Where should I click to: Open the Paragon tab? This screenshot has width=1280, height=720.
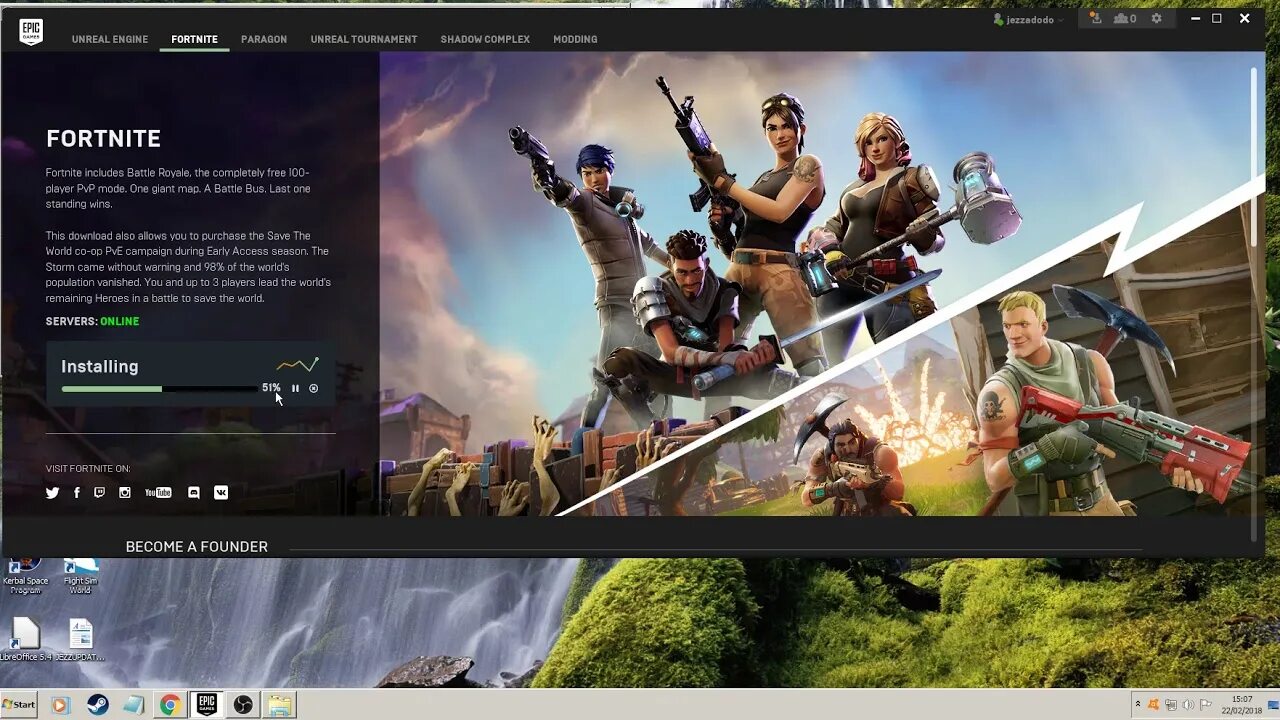click(264, 39)
